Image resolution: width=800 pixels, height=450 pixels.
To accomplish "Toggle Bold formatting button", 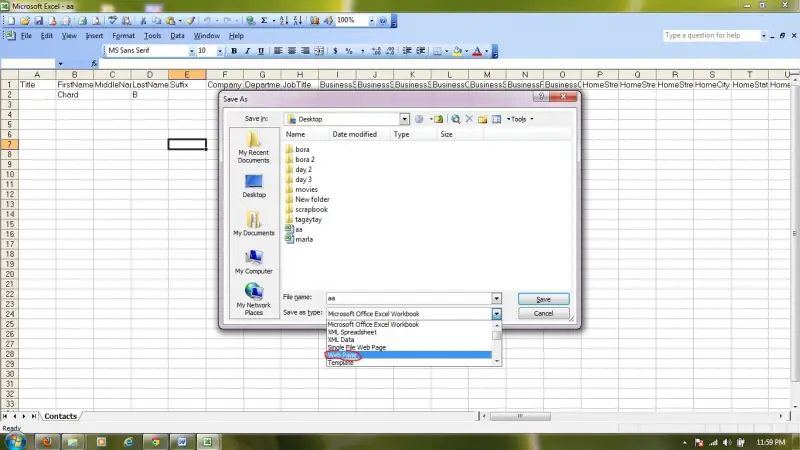I will coord(234,51).
